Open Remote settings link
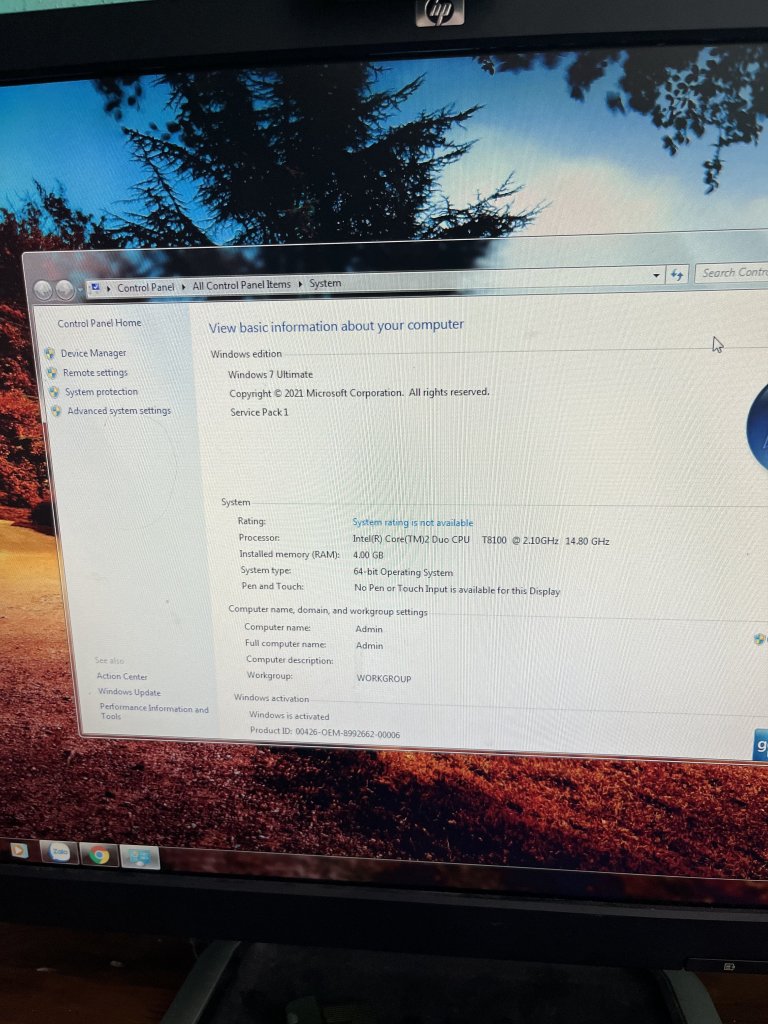 pyautogui.click(x=95, y=372)
